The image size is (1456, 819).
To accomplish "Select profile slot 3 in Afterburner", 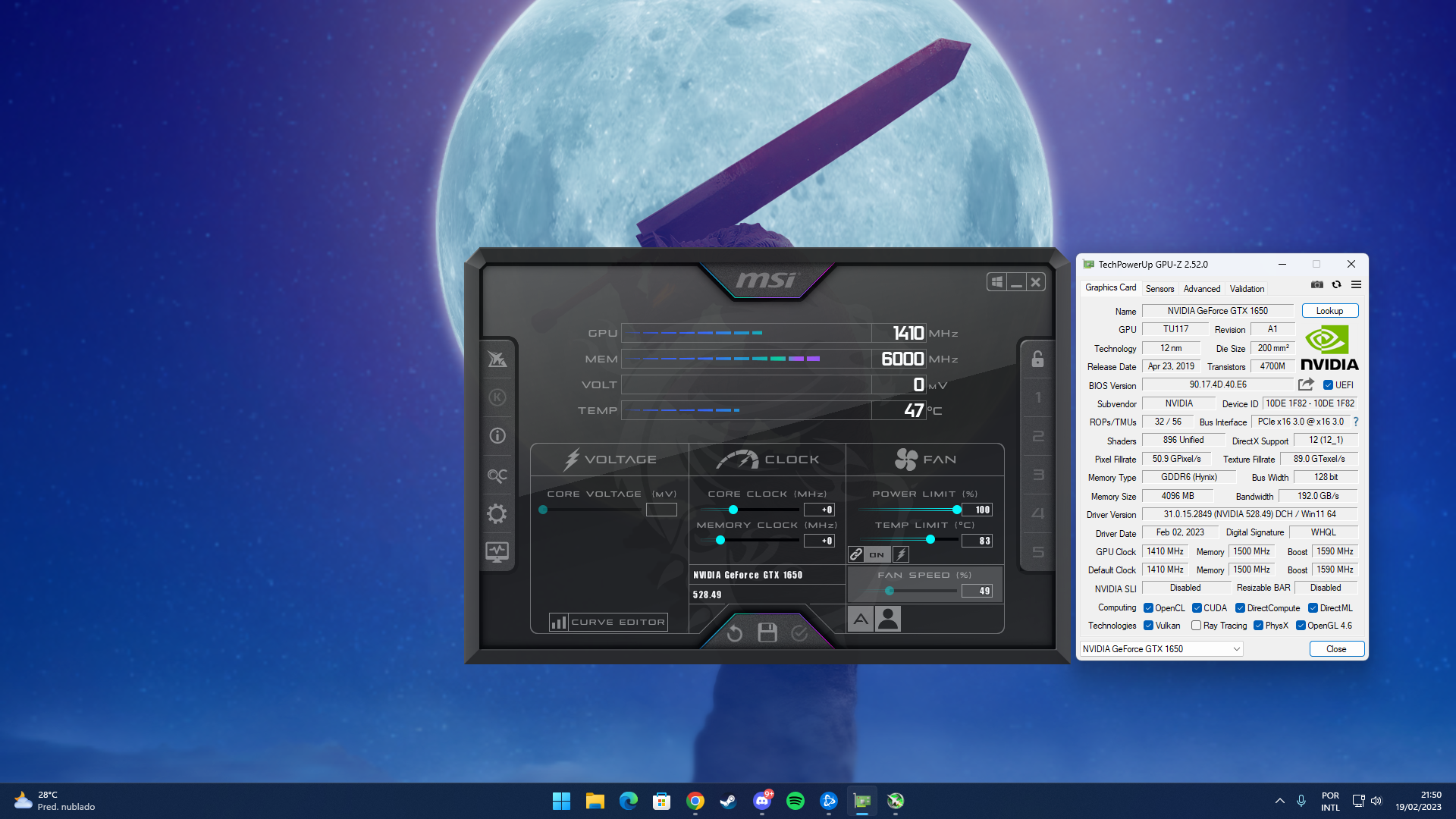I will [1038, 475].
